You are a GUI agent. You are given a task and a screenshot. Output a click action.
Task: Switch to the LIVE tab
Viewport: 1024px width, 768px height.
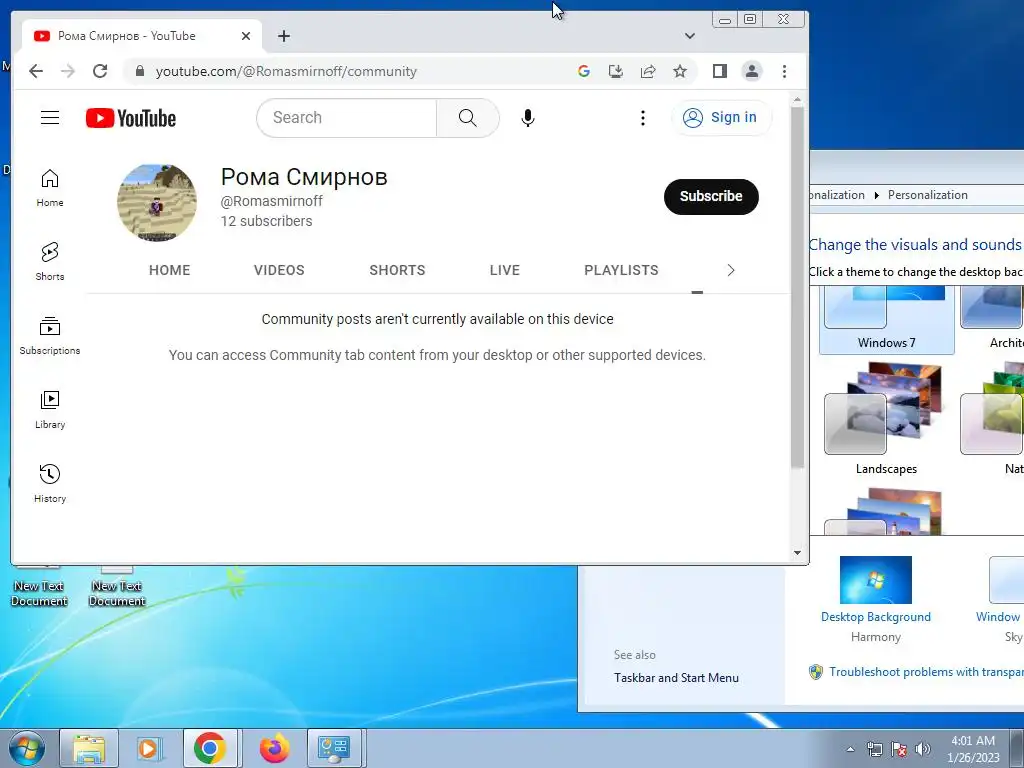pos(505,270)
